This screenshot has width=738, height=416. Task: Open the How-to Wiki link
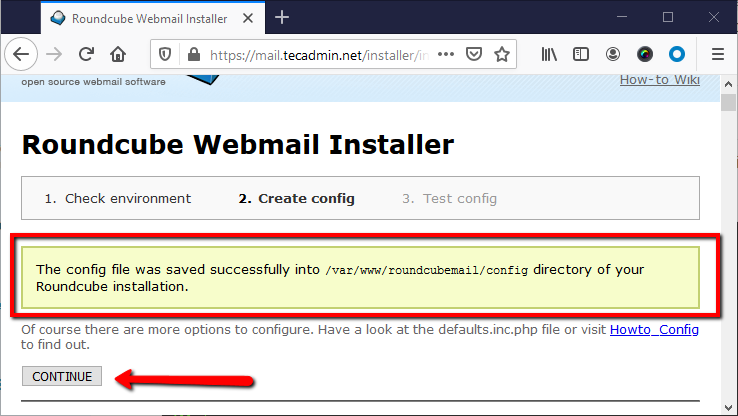pyautogui.click(x=659, y=80)
